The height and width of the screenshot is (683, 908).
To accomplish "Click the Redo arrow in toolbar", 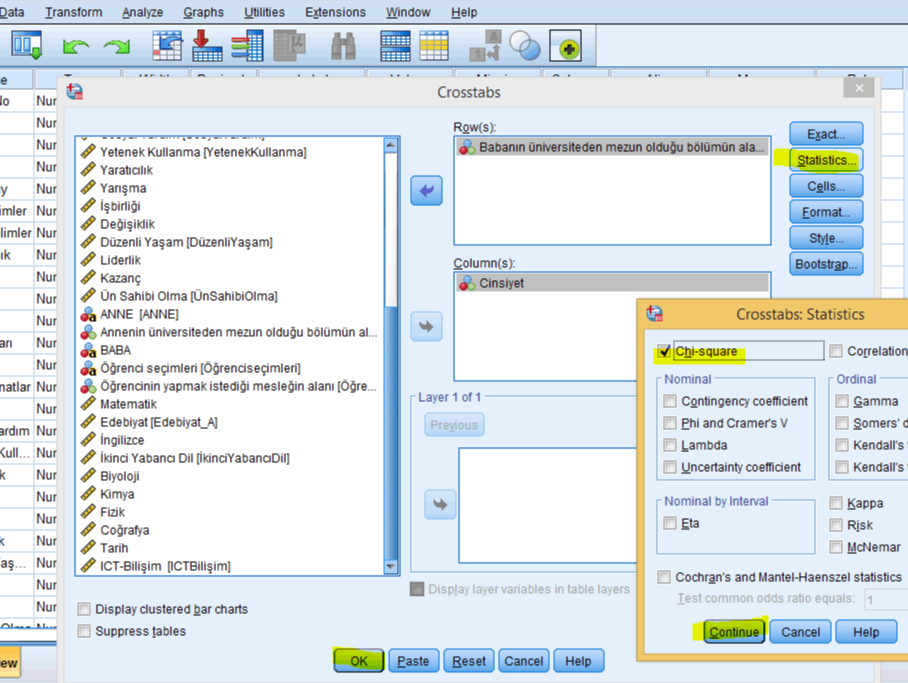I will point(116,46).
